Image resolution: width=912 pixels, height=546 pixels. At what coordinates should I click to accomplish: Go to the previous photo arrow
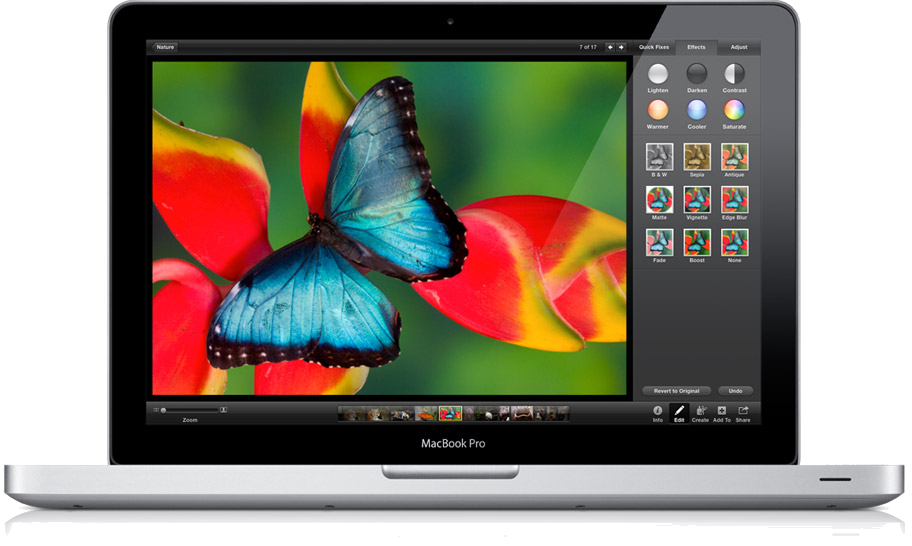tap(610, 47)
